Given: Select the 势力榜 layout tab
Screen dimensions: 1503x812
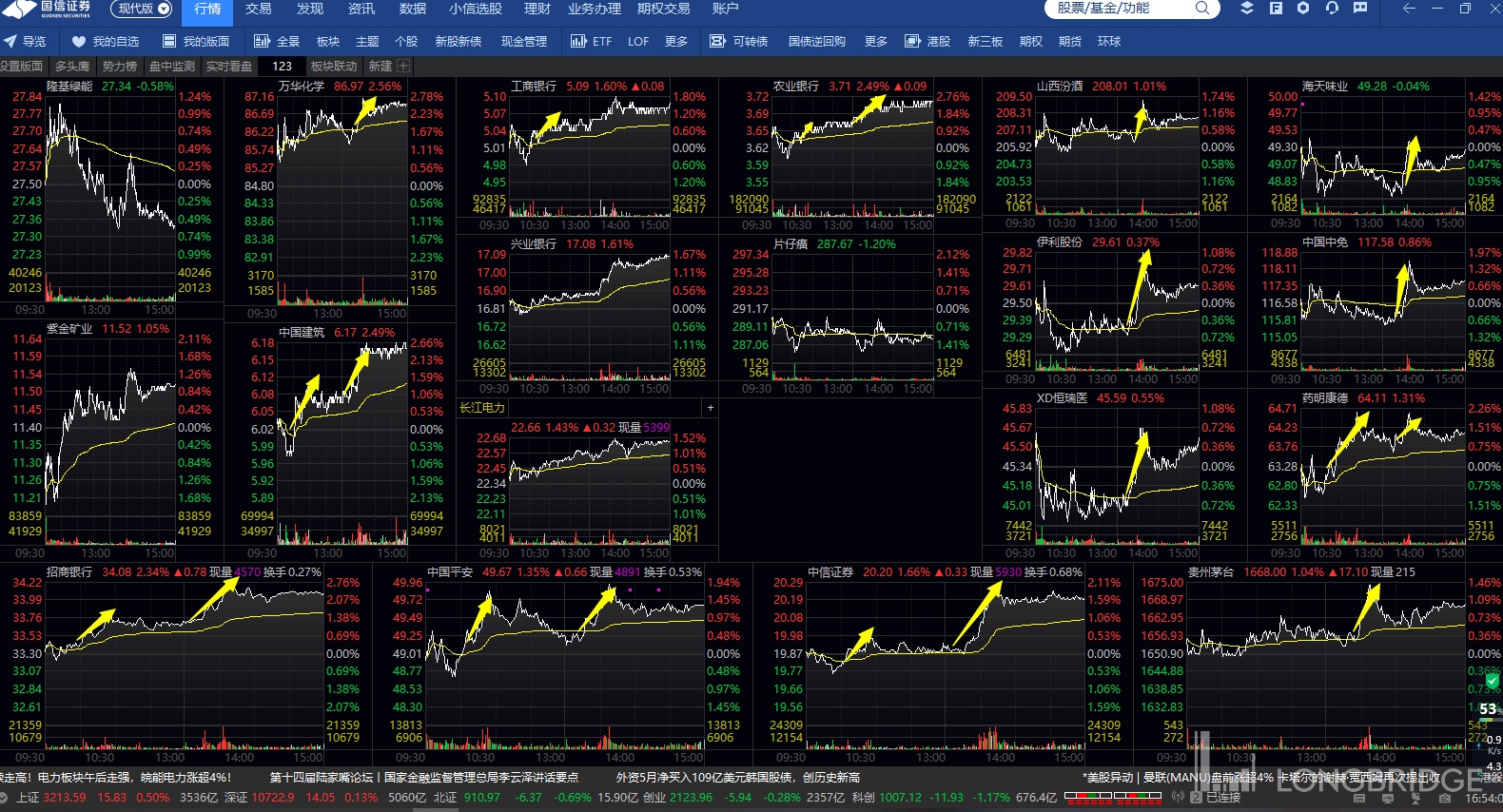Looking at the screenshot, I should (120, 67).
